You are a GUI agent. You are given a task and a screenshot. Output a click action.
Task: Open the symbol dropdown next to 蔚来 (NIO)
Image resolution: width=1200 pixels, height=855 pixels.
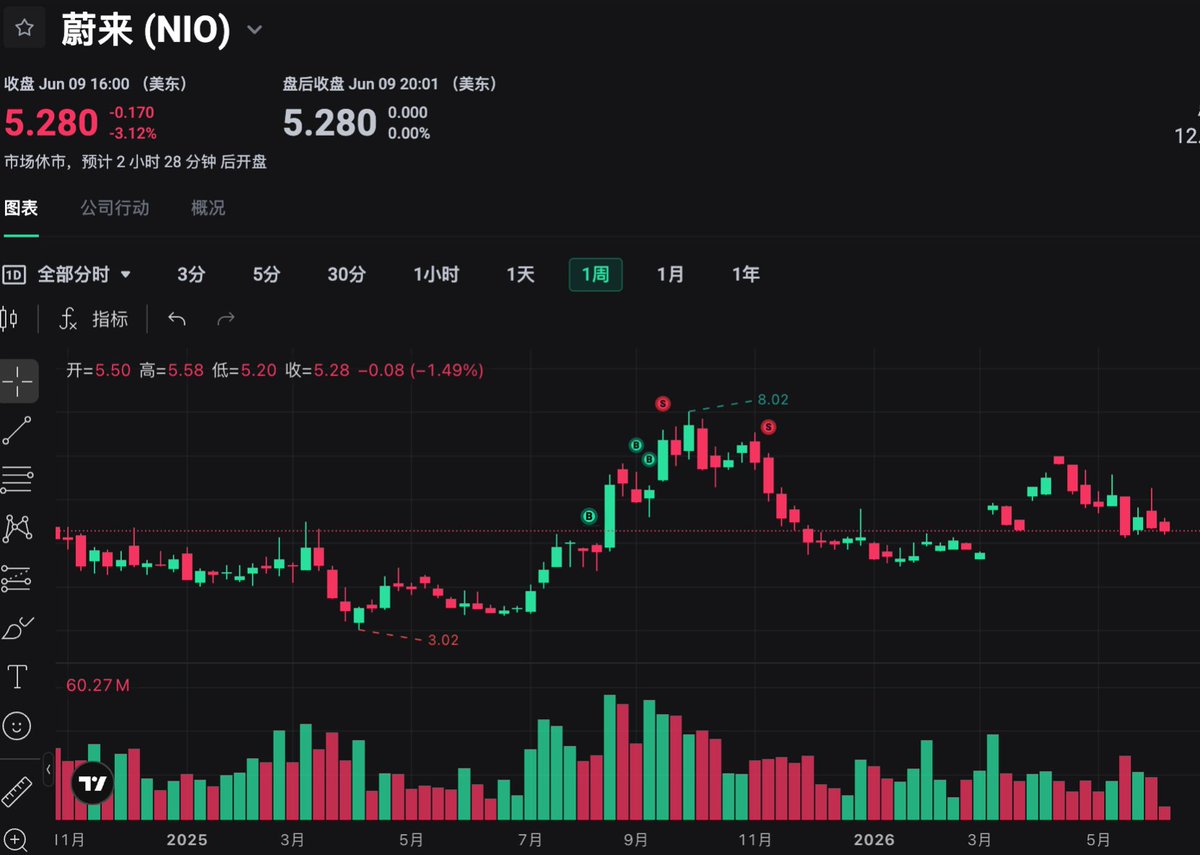click(255, 30)
